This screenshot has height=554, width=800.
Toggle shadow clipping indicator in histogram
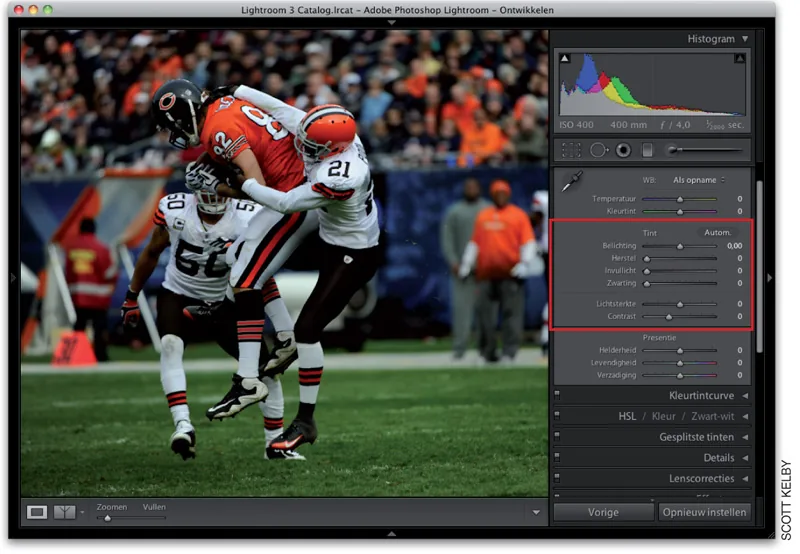[565, 59]
